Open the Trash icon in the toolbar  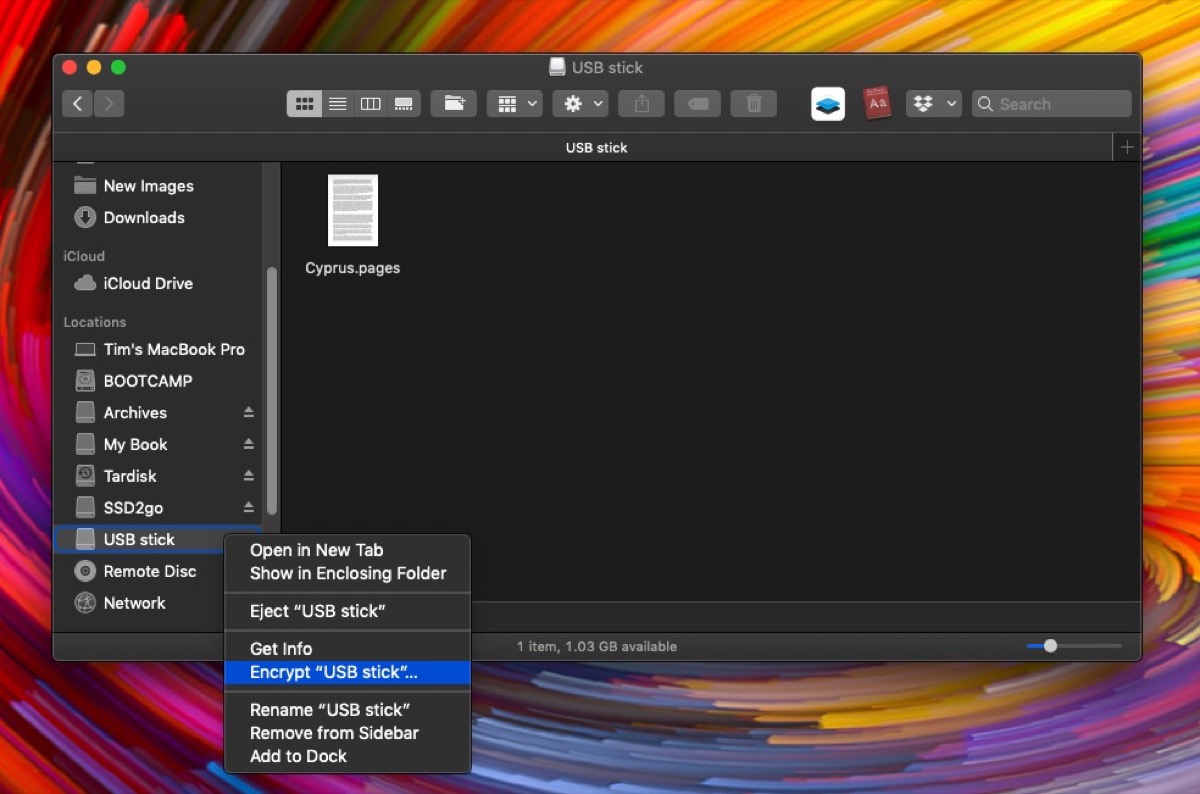[x=753, y=103]
